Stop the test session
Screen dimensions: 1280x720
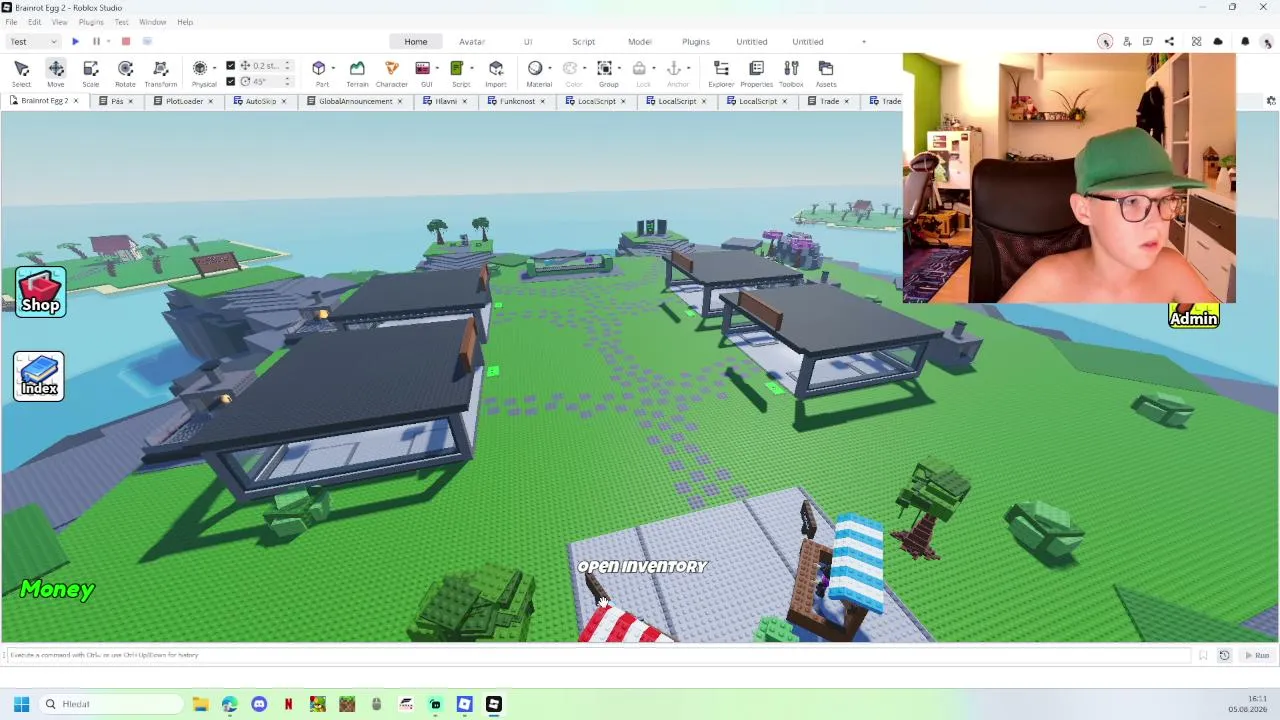click(x=126, y=41)
